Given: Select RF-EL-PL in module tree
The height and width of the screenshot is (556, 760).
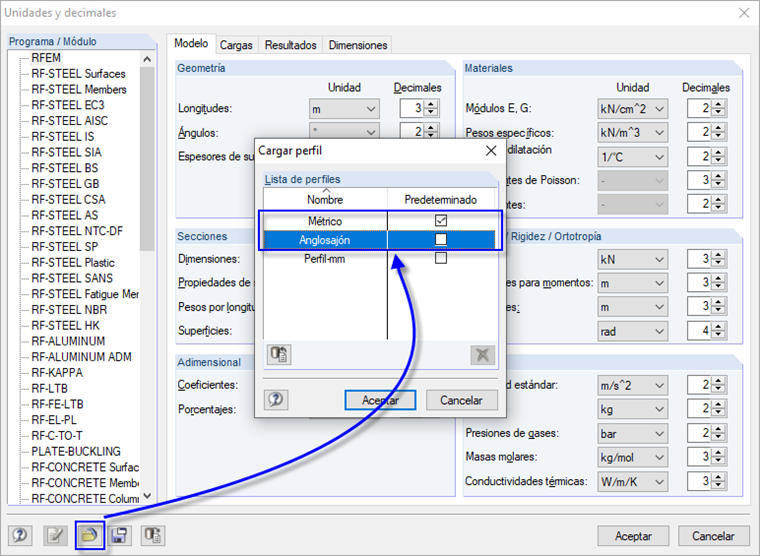Looking at the screenshot, I should pyautogui.click(x=54, y=420).
